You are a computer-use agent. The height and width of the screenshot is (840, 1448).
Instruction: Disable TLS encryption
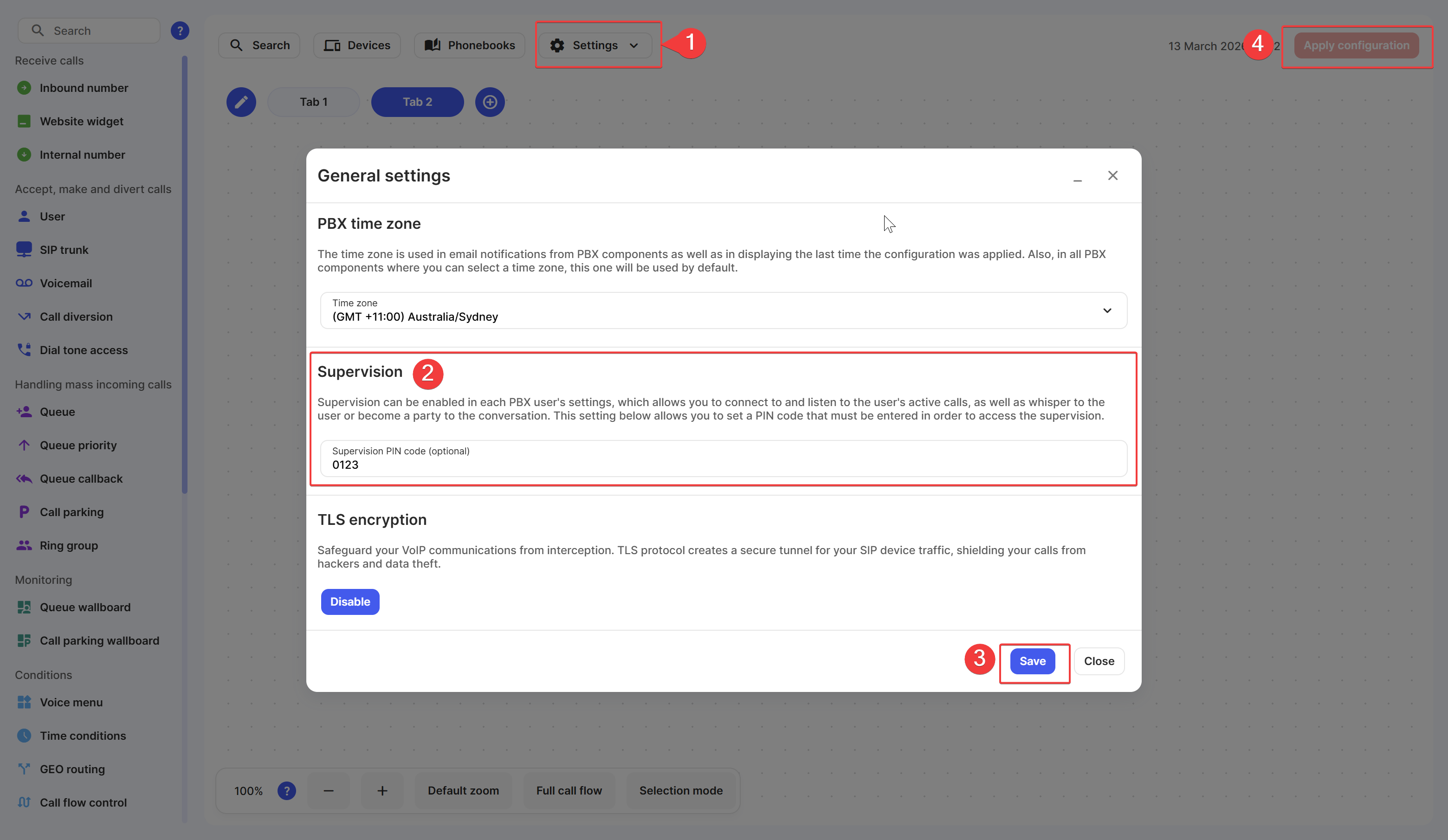(350, 601)
